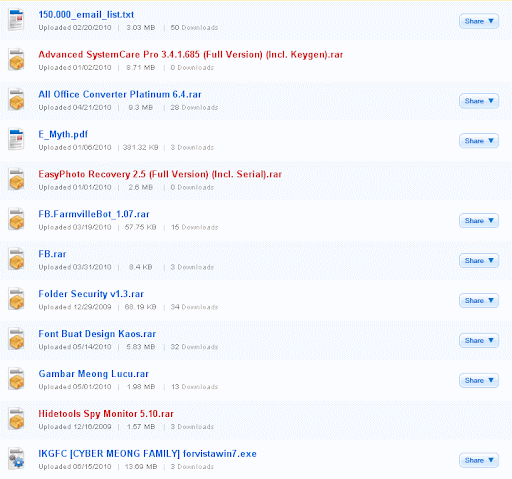
Task: Click the 'Uploaded 02/20/2010' date text
Action: (75, 28)
